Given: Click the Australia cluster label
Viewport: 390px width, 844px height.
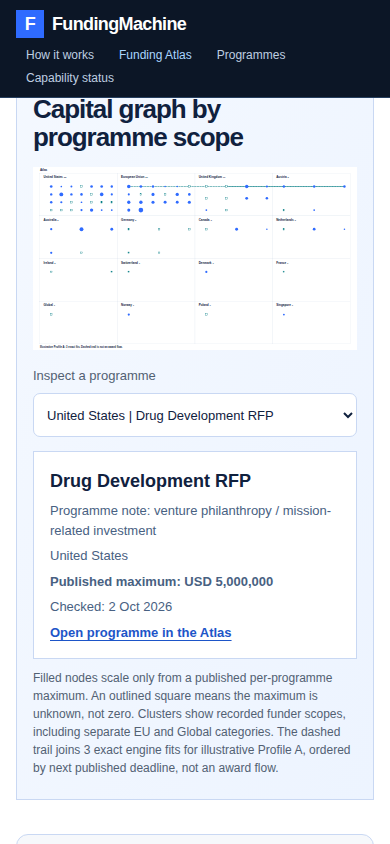Looking at the screenshot, I should point(51,220).
